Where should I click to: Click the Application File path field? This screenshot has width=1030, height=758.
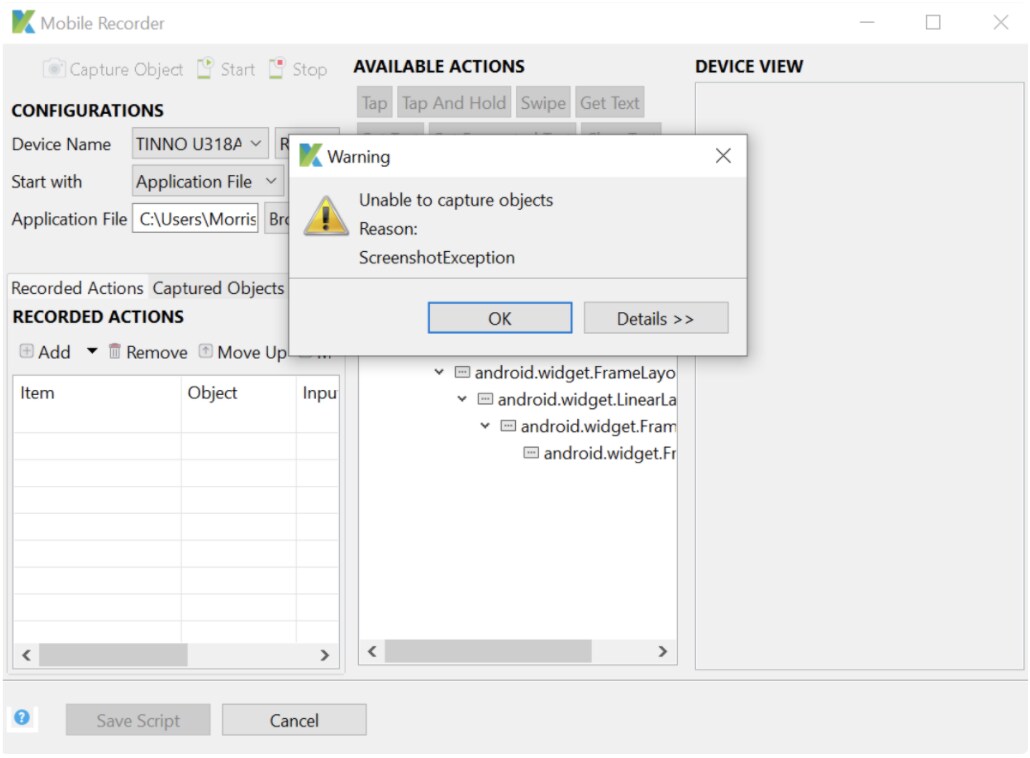196,219
